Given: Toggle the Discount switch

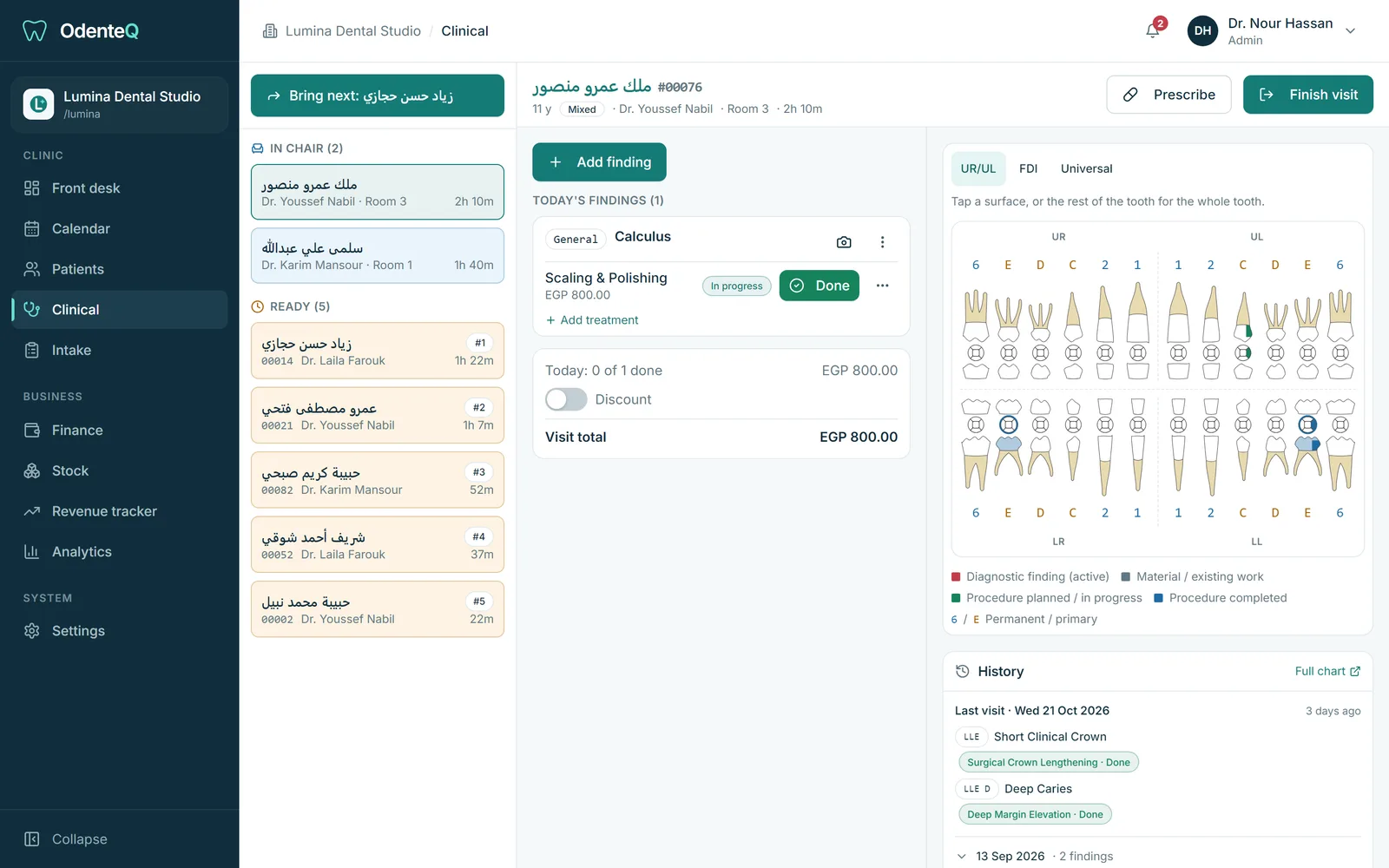Looking at the screenshot, I should coord(566,399).
